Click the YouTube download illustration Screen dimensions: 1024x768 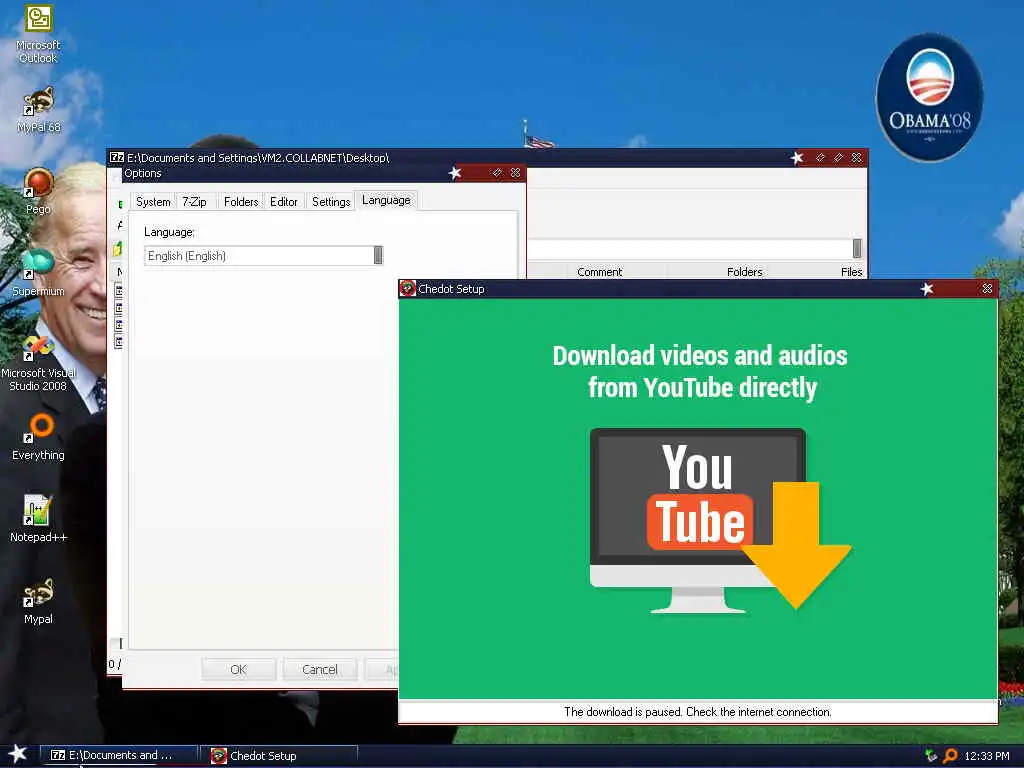click(720, 520)
